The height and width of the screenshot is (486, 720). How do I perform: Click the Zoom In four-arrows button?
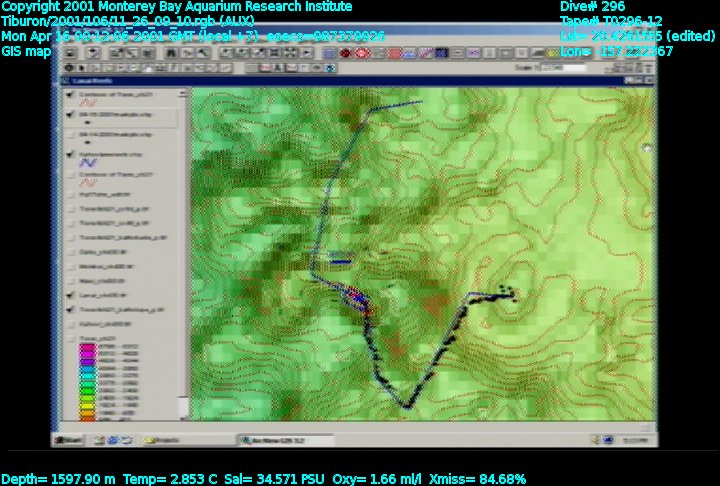[x=275, y=53]
